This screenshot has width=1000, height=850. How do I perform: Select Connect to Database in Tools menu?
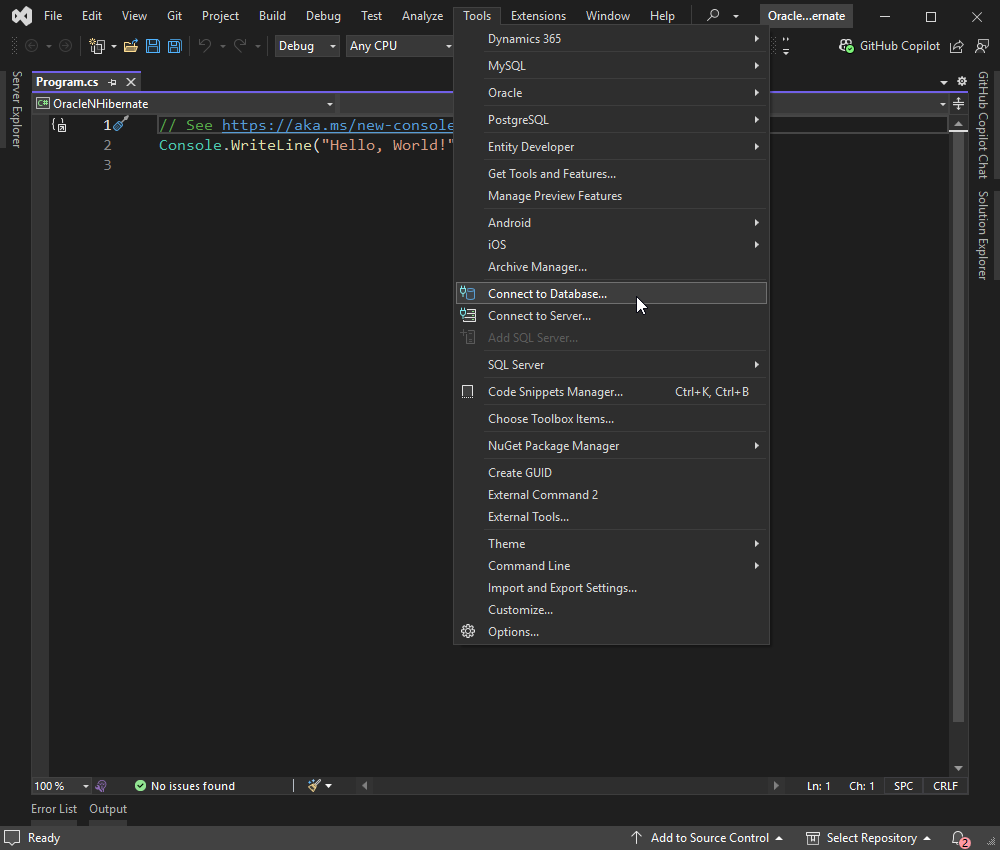(x=547, y=294)
